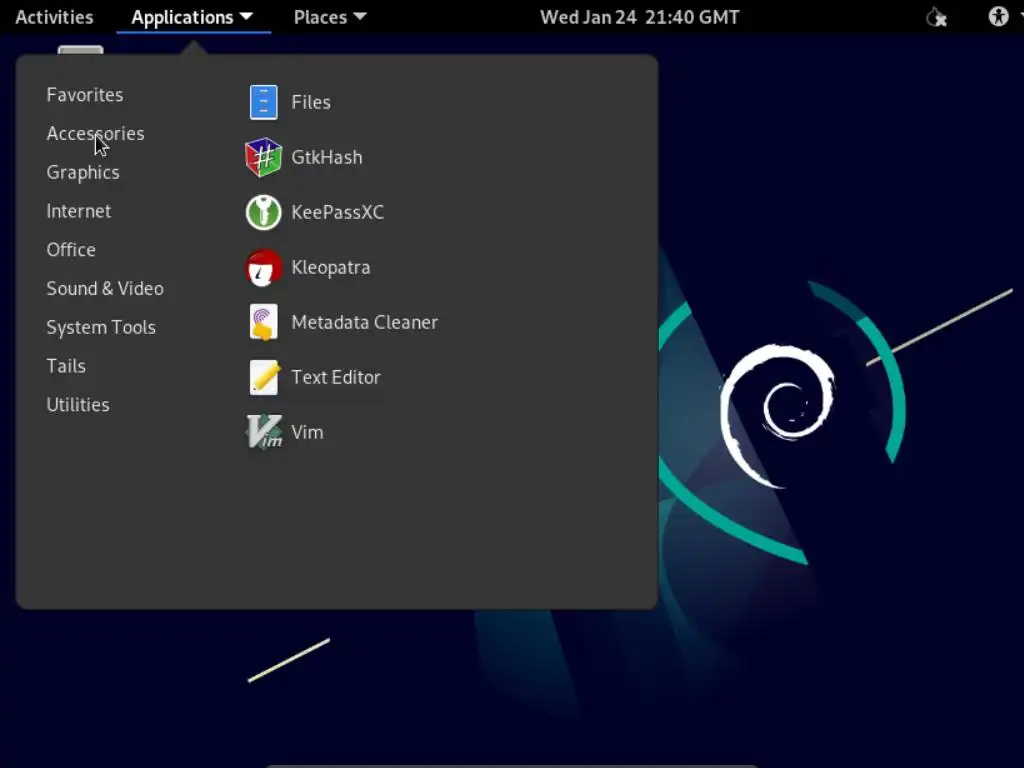
Task: Show the Internet category
Action: tap(78, 211)
